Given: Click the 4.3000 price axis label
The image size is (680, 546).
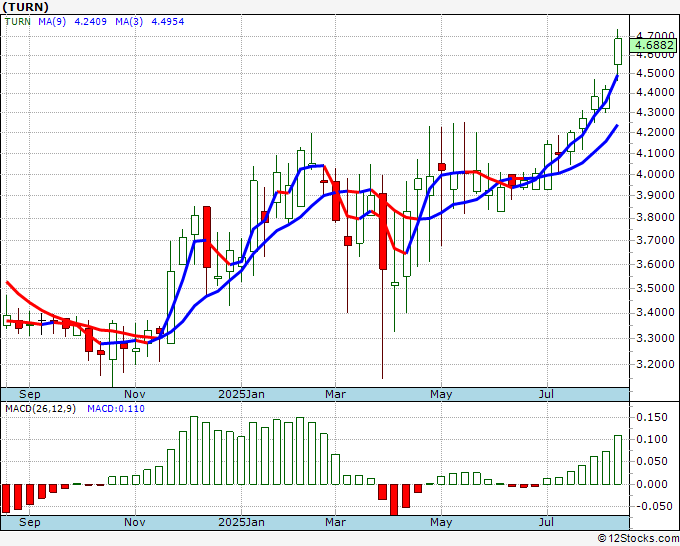Looking at the screenshot, I should 655,112.
